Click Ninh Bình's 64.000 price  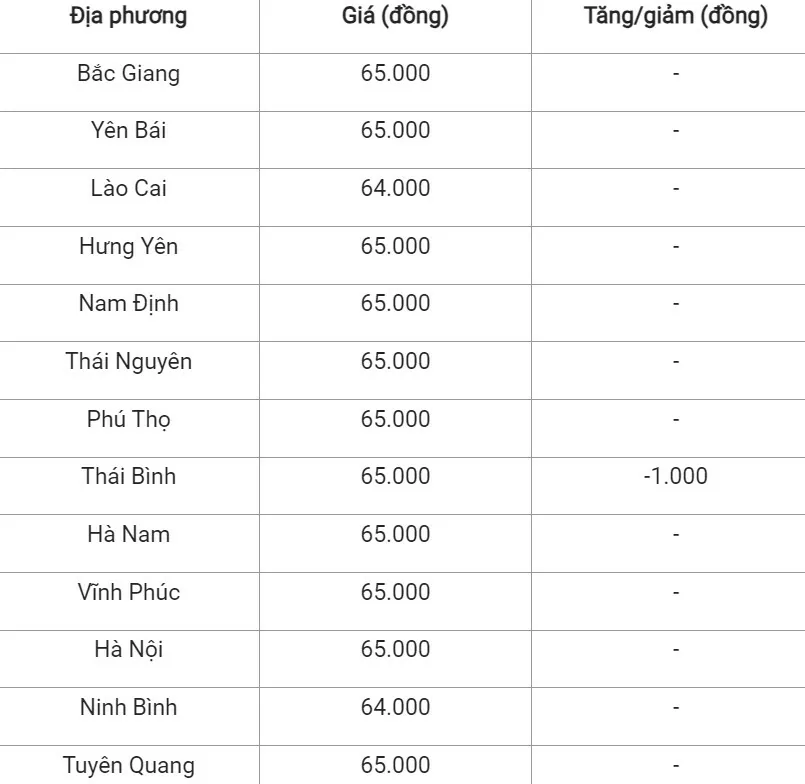tap(395, 708)
